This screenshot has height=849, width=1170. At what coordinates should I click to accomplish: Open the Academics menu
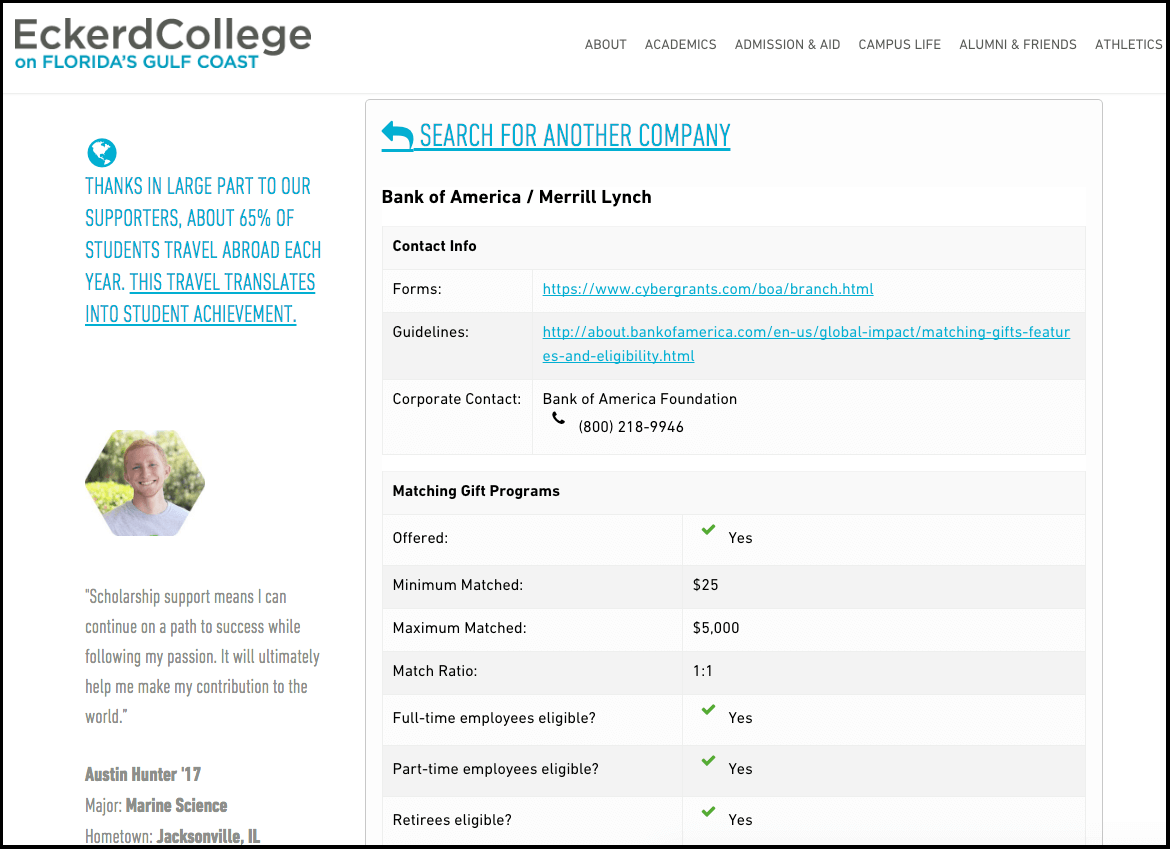681,45
